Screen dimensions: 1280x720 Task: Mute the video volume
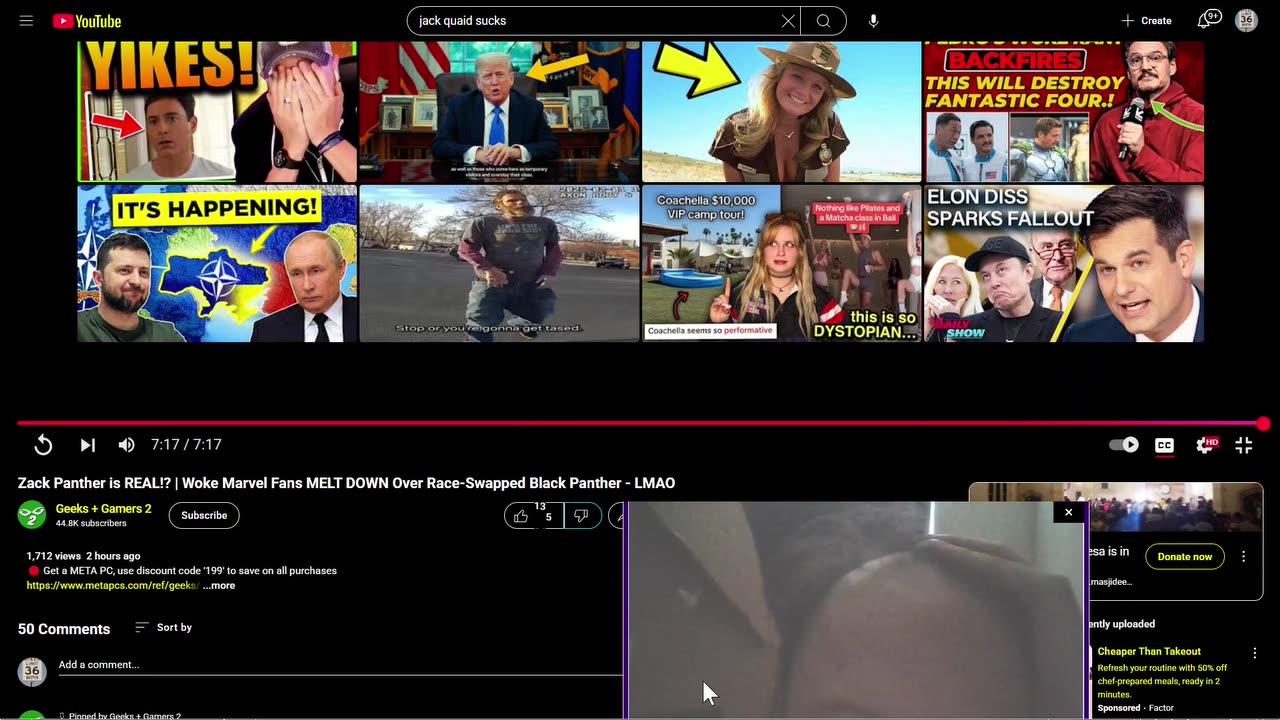[126, 445]
